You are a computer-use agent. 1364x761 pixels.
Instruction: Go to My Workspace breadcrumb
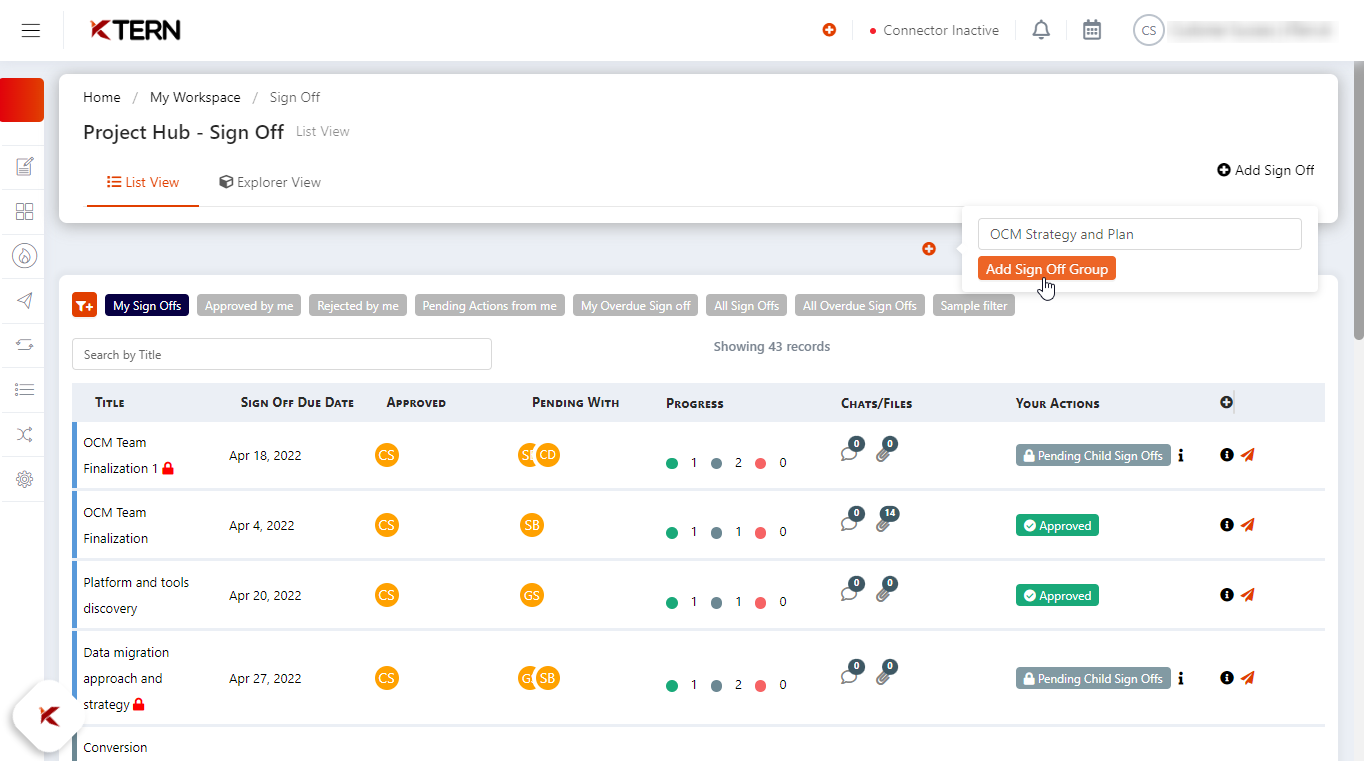(x=195, y=97)
